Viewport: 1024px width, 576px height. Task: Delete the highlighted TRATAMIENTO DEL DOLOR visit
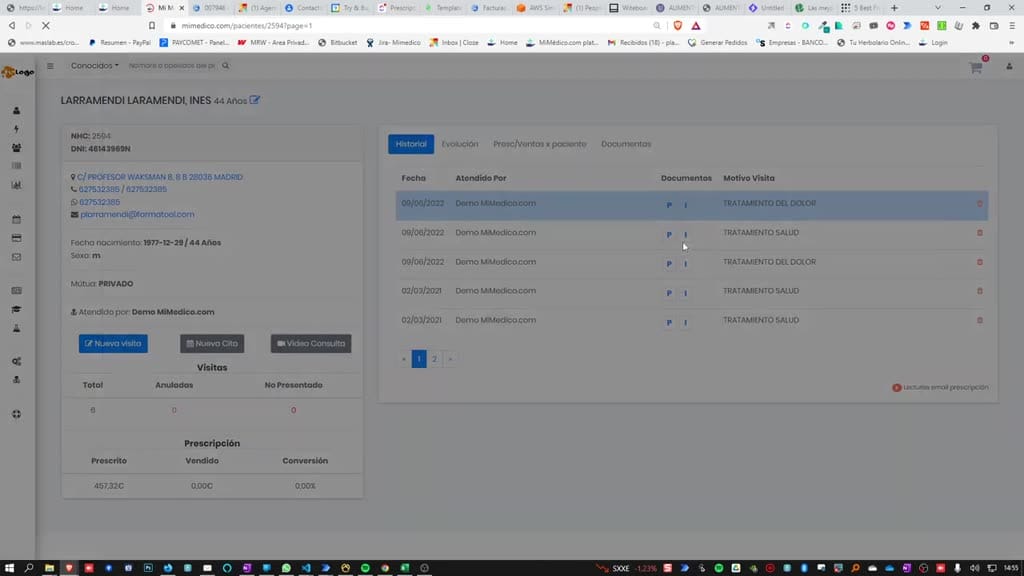[x=980, y=204]
